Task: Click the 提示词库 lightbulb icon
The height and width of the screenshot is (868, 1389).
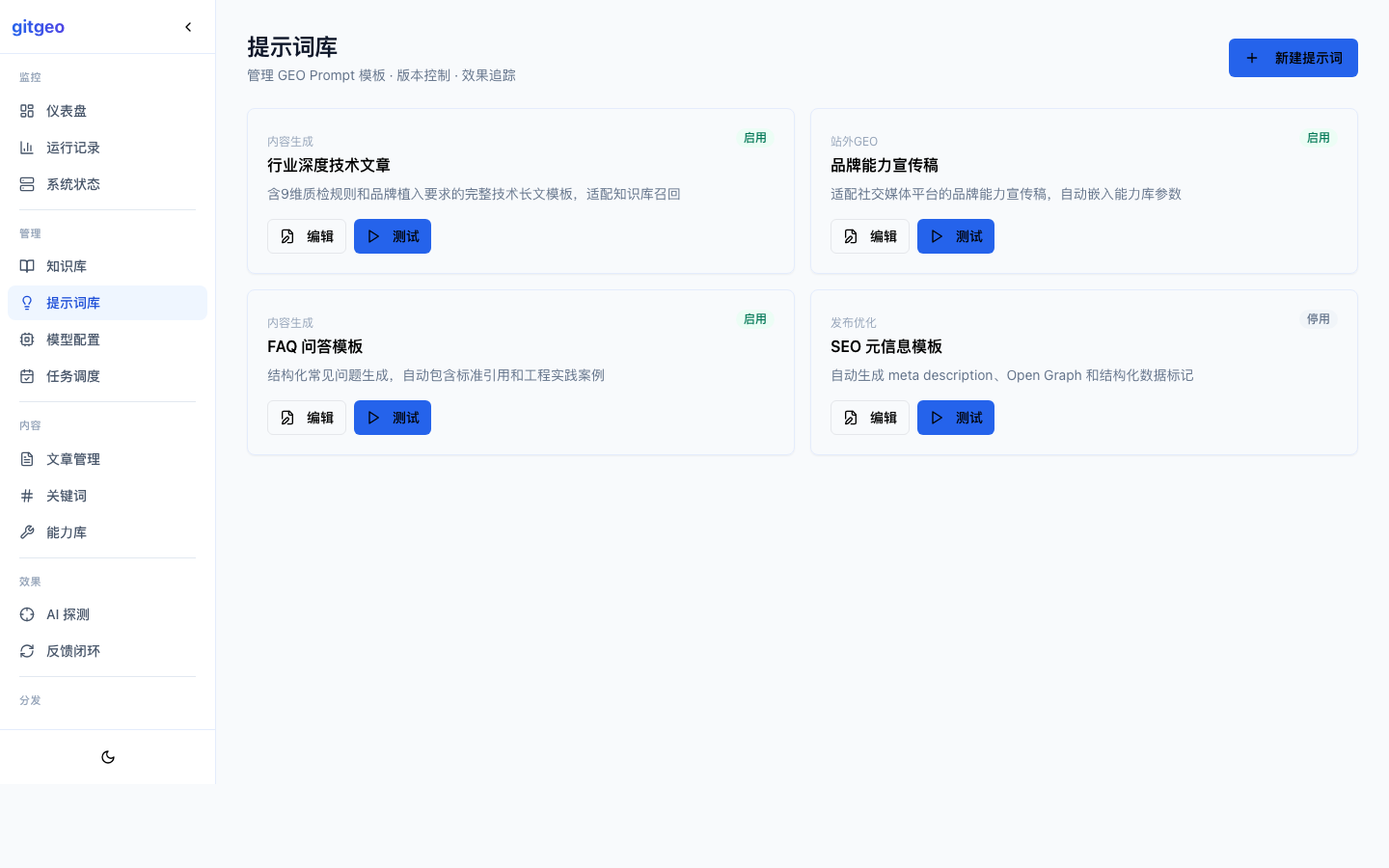Action: point(27,303)
